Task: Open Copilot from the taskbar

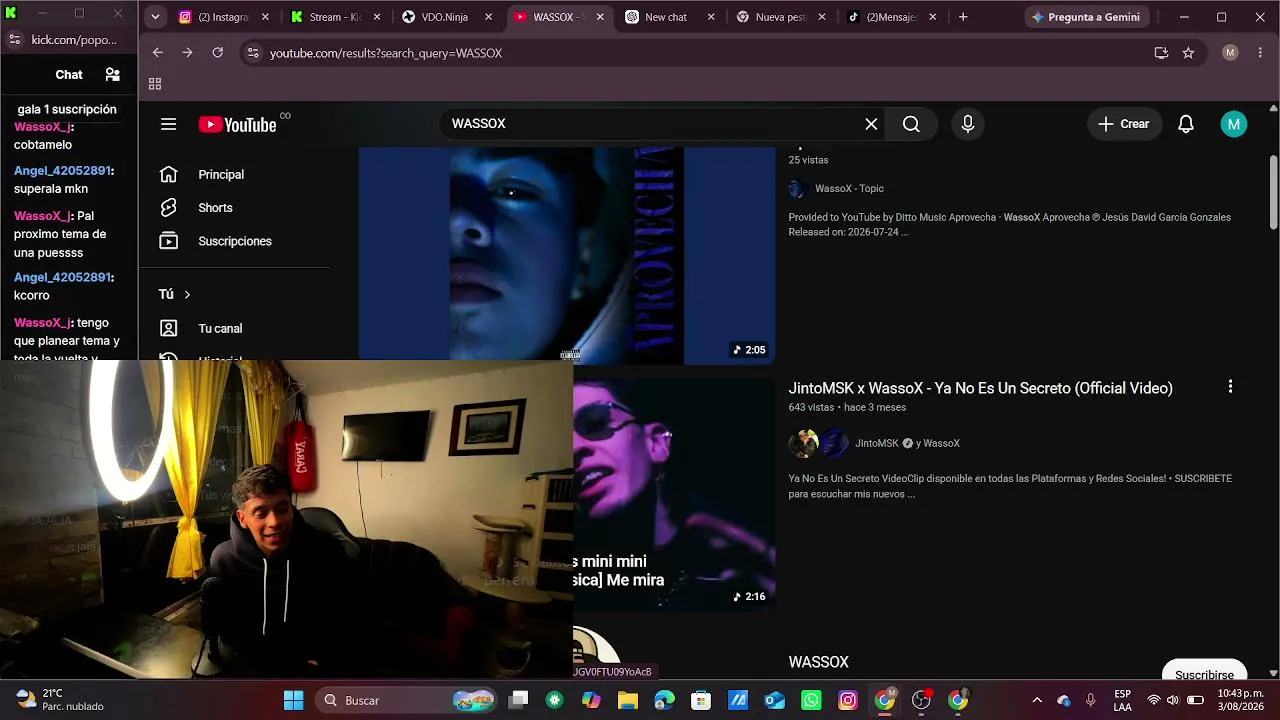Action: pyautogui.click(x=591, y=700)
